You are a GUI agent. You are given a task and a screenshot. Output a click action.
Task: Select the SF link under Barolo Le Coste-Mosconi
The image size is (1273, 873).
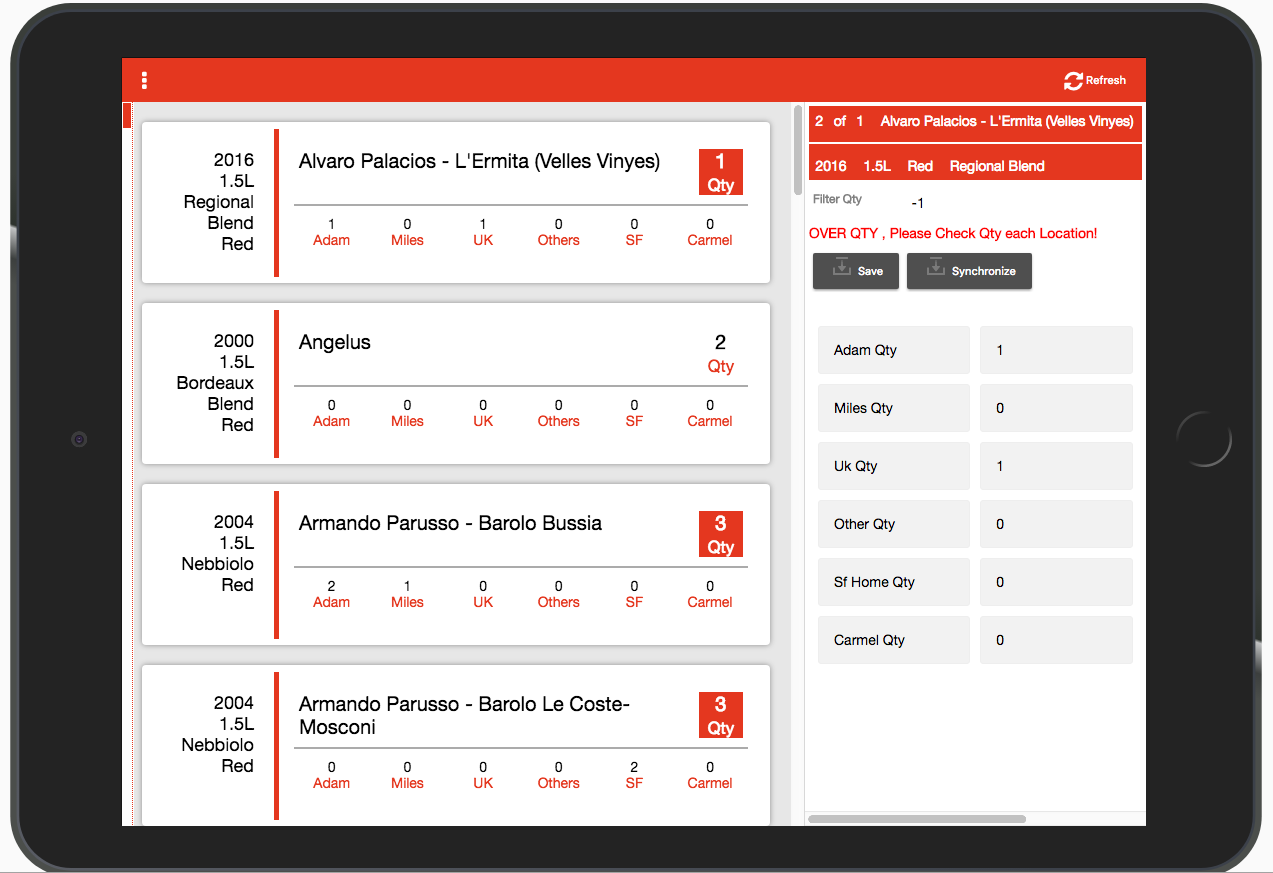[633, 783]
